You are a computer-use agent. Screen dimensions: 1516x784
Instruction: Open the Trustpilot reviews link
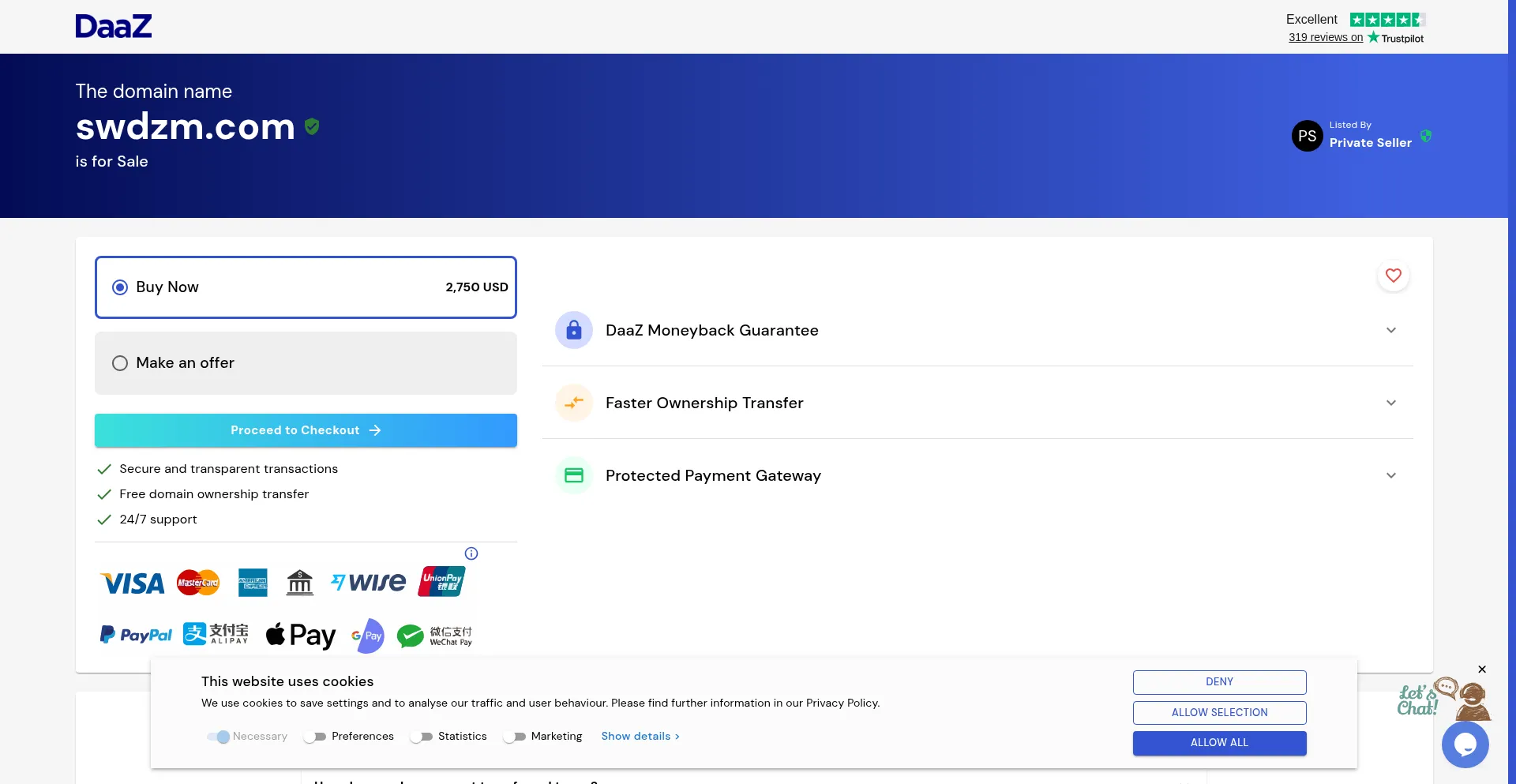[x=1325, y=37]
